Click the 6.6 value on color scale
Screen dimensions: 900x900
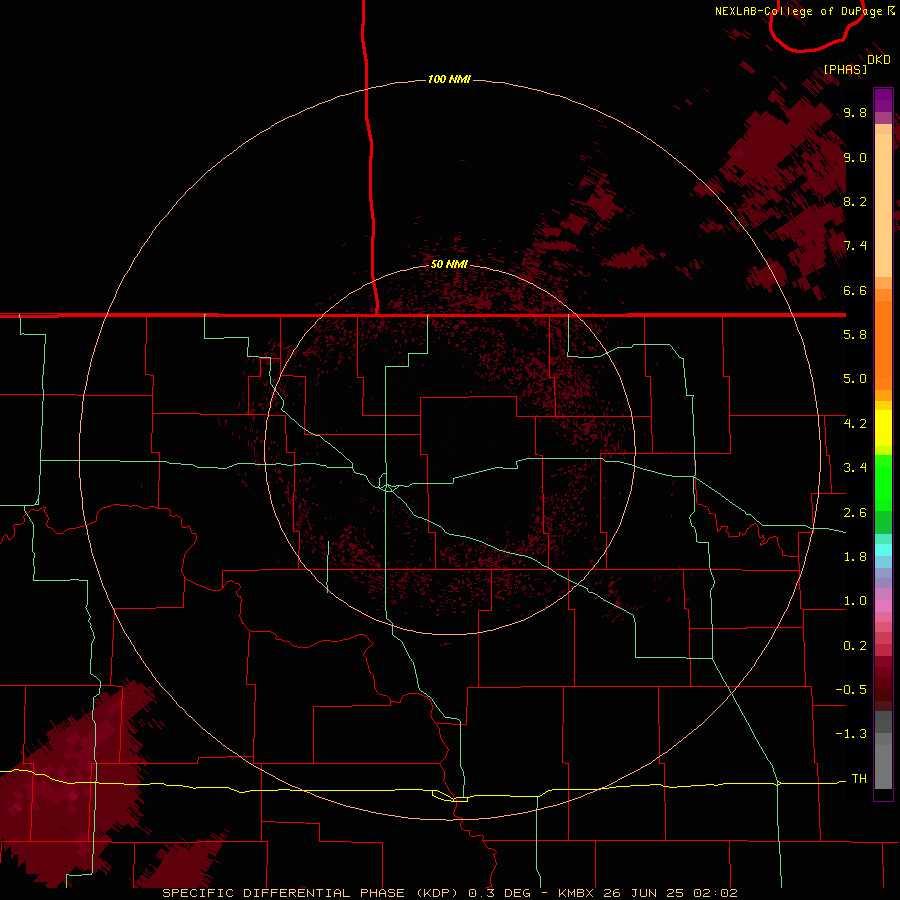tap(855, 290)
